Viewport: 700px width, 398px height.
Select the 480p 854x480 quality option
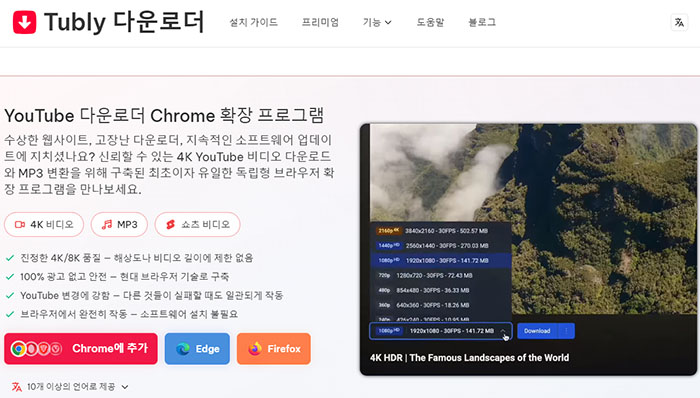tap(441, 290)
